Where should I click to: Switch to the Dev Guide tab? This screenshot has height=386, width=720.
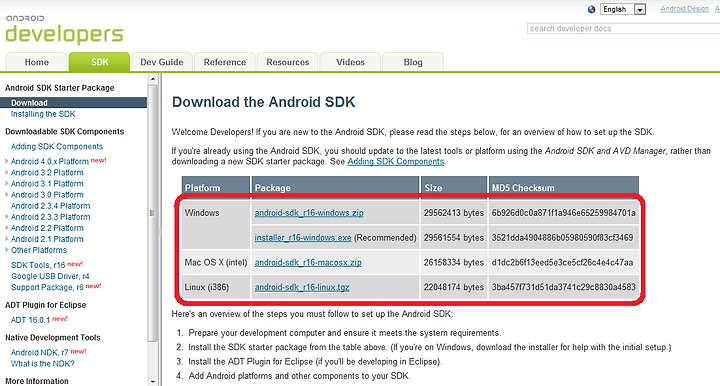pyautogui.click(x=162, y=62)
